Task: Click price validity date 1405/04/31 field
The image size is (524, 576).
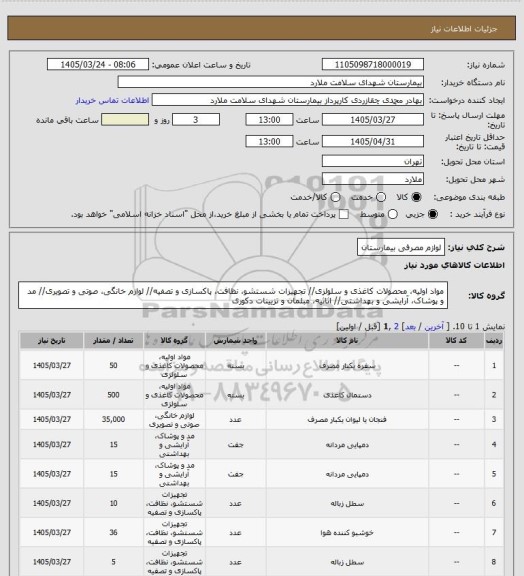Action: click(373, 141)
